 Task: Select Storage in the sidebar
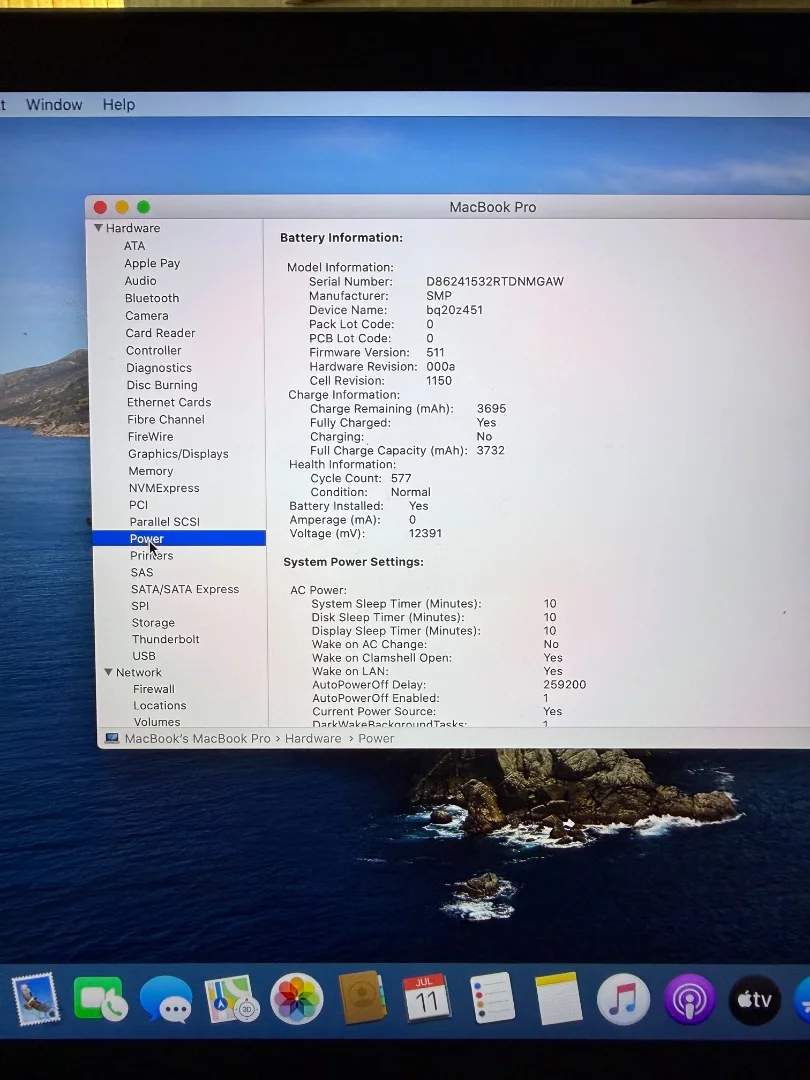click(x=153, y=623)
